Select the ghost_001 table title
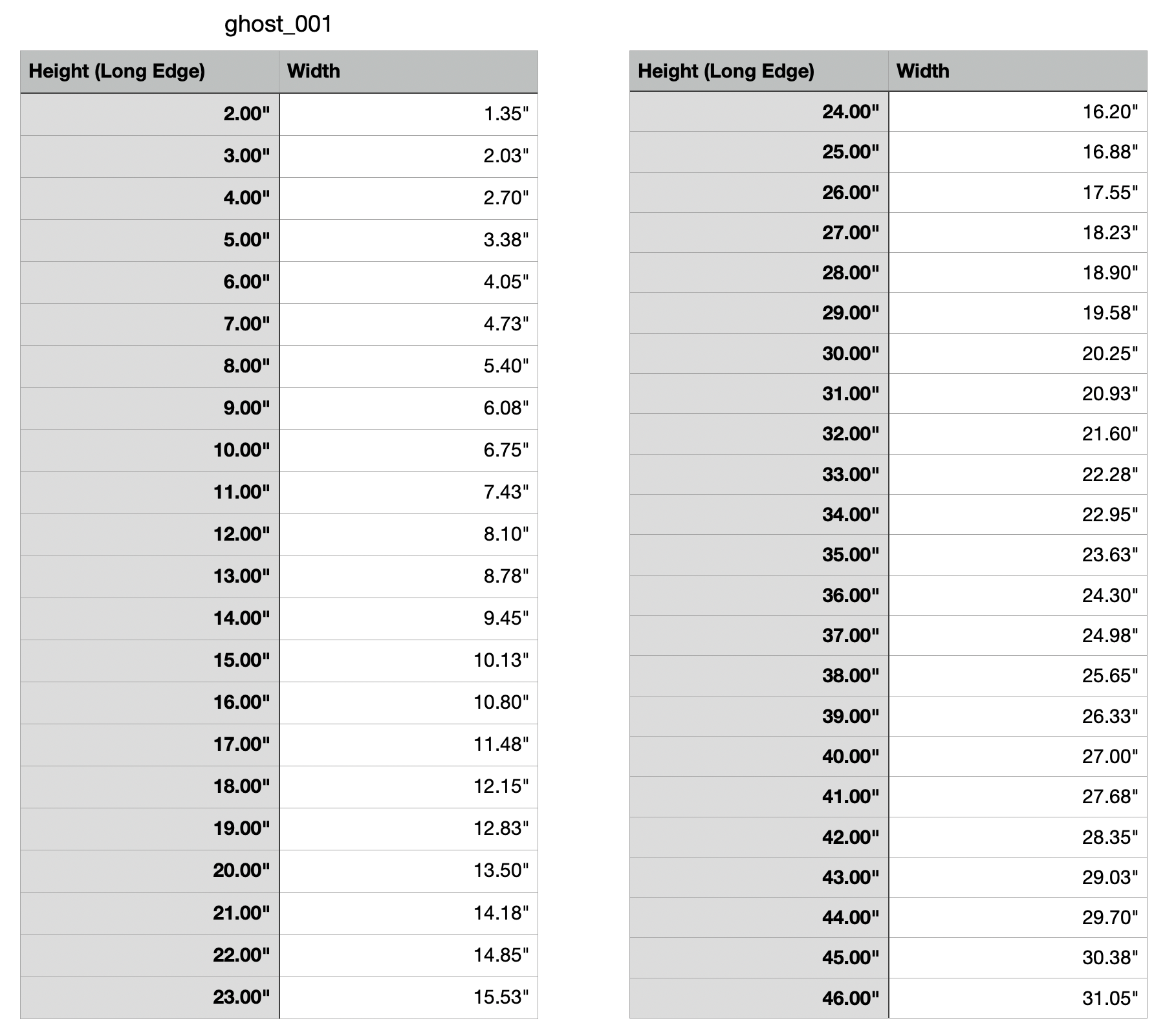 (x=278, y=25)
